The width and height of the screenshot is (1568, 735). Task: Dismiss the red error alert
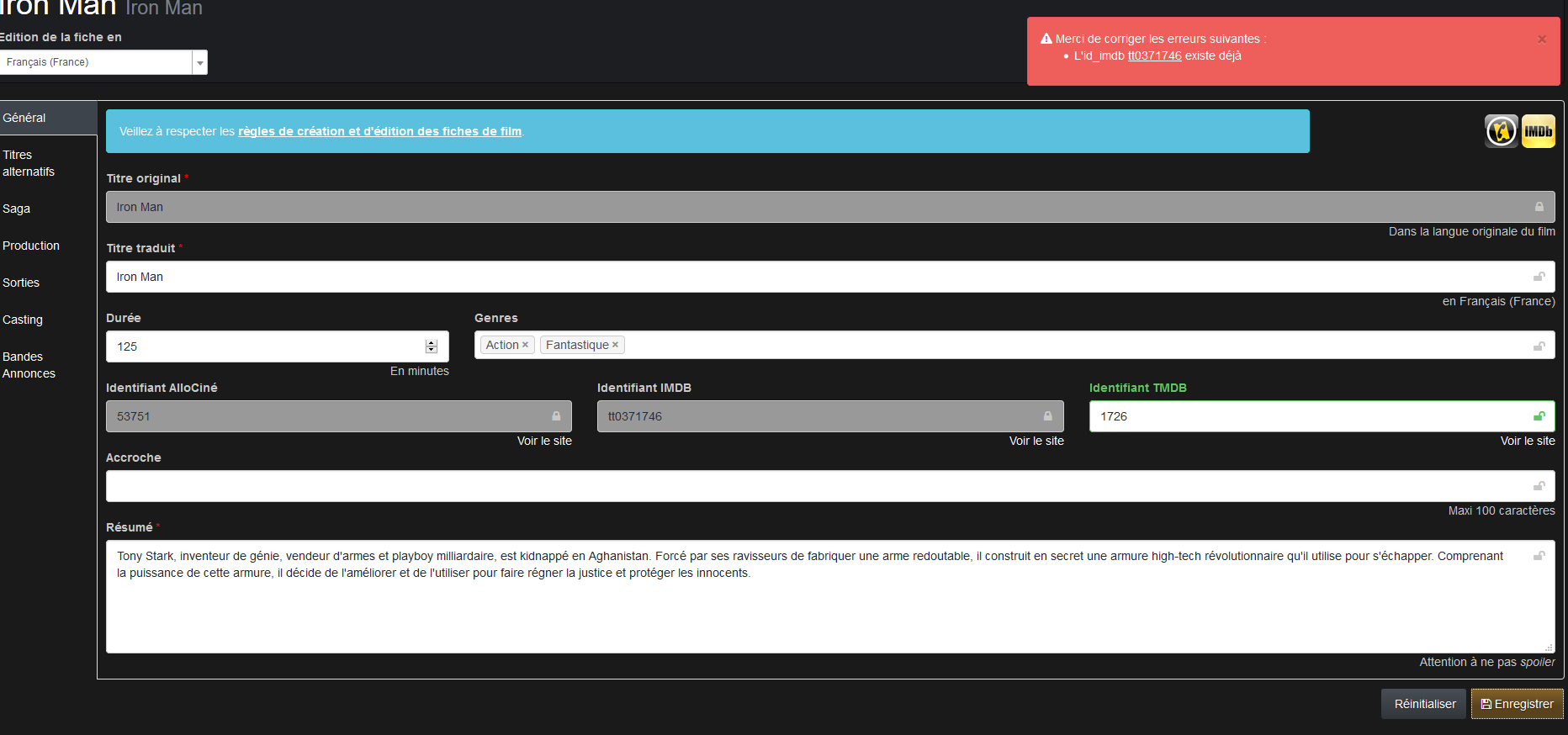coord(1541,40)
